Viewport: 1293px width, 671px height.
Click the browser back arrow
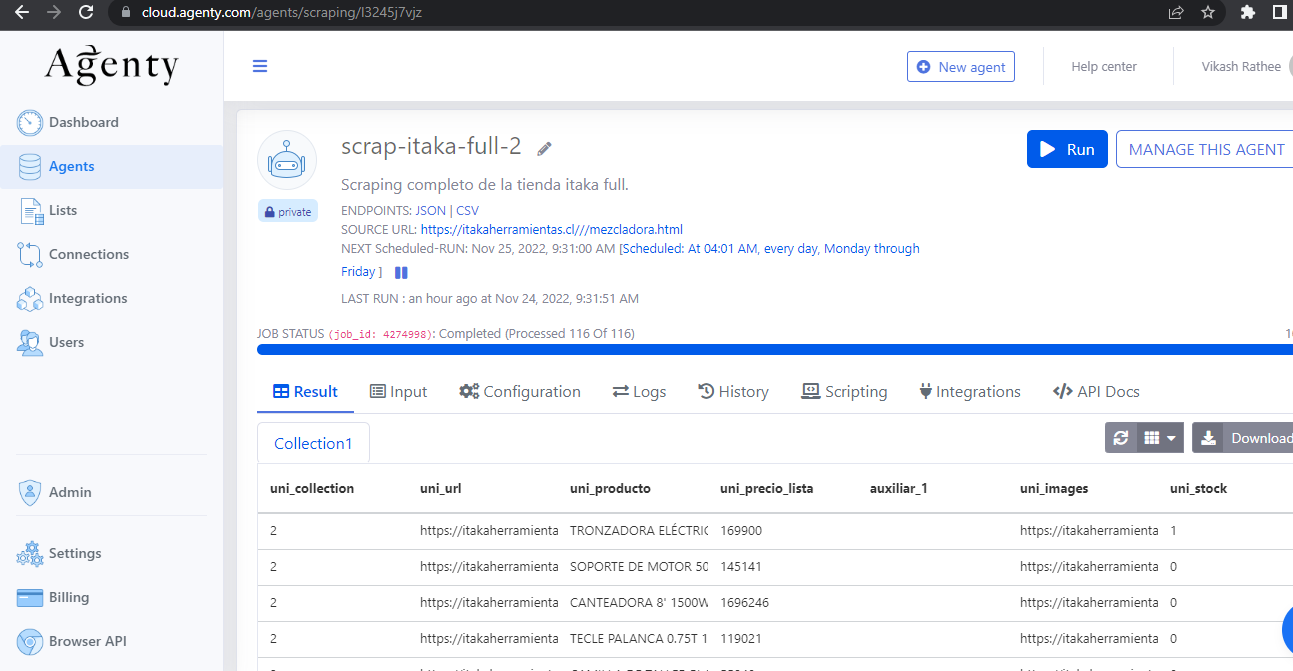(x=21, y=13)
